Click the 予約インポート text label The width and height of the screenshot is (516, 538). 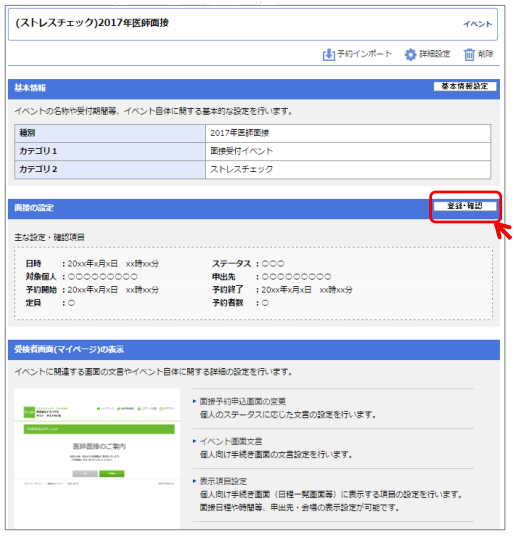click(364, 54)
